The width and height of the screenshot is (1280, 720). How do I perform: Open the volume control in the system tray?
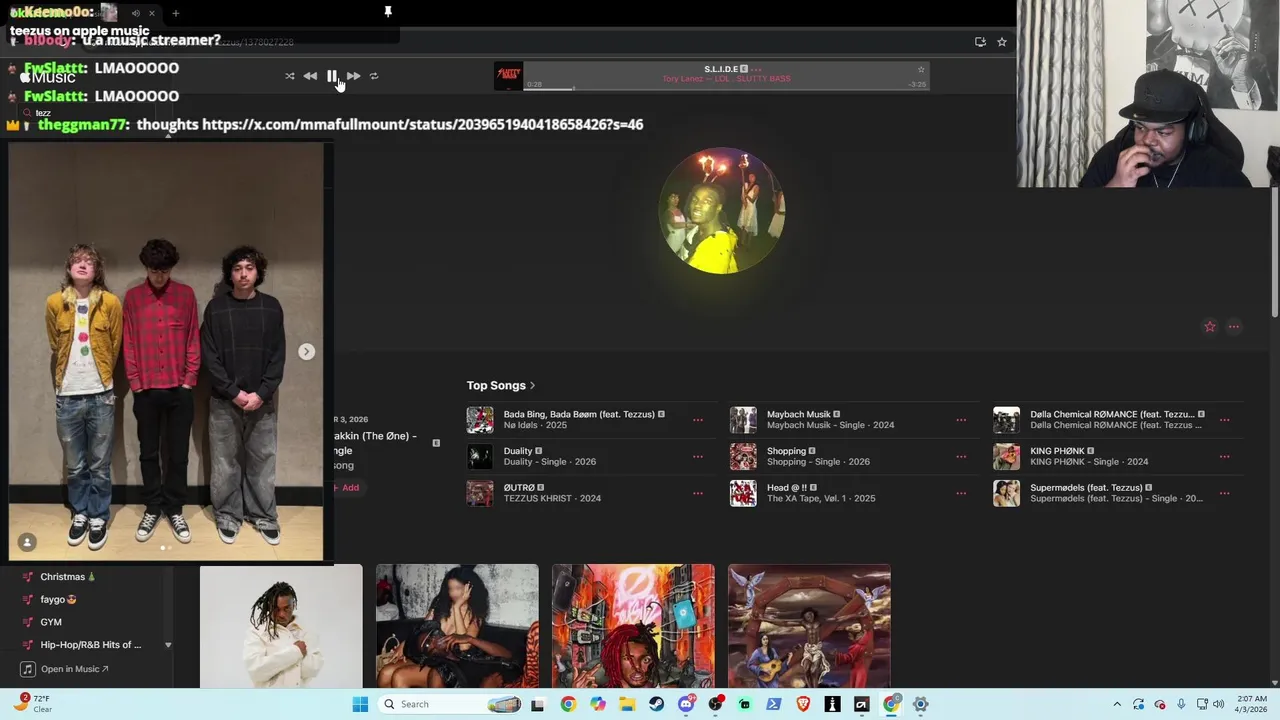(x=1218, y=704)
